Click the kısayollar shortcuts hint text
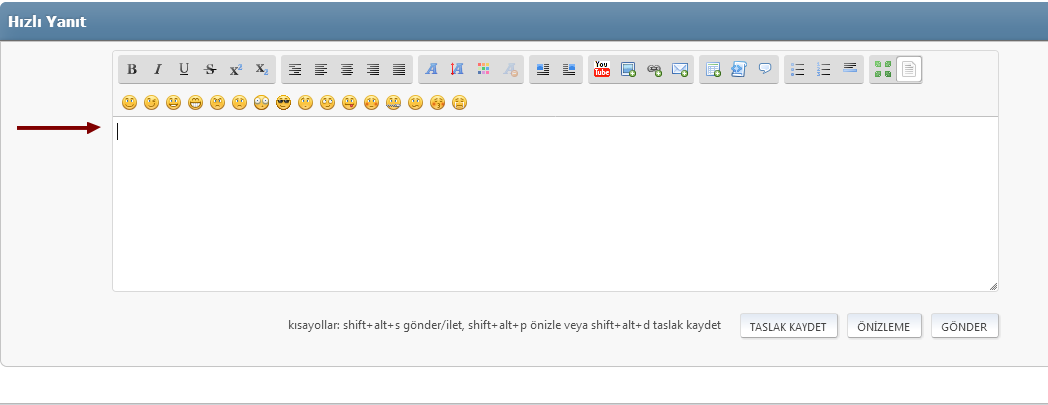 505,325
